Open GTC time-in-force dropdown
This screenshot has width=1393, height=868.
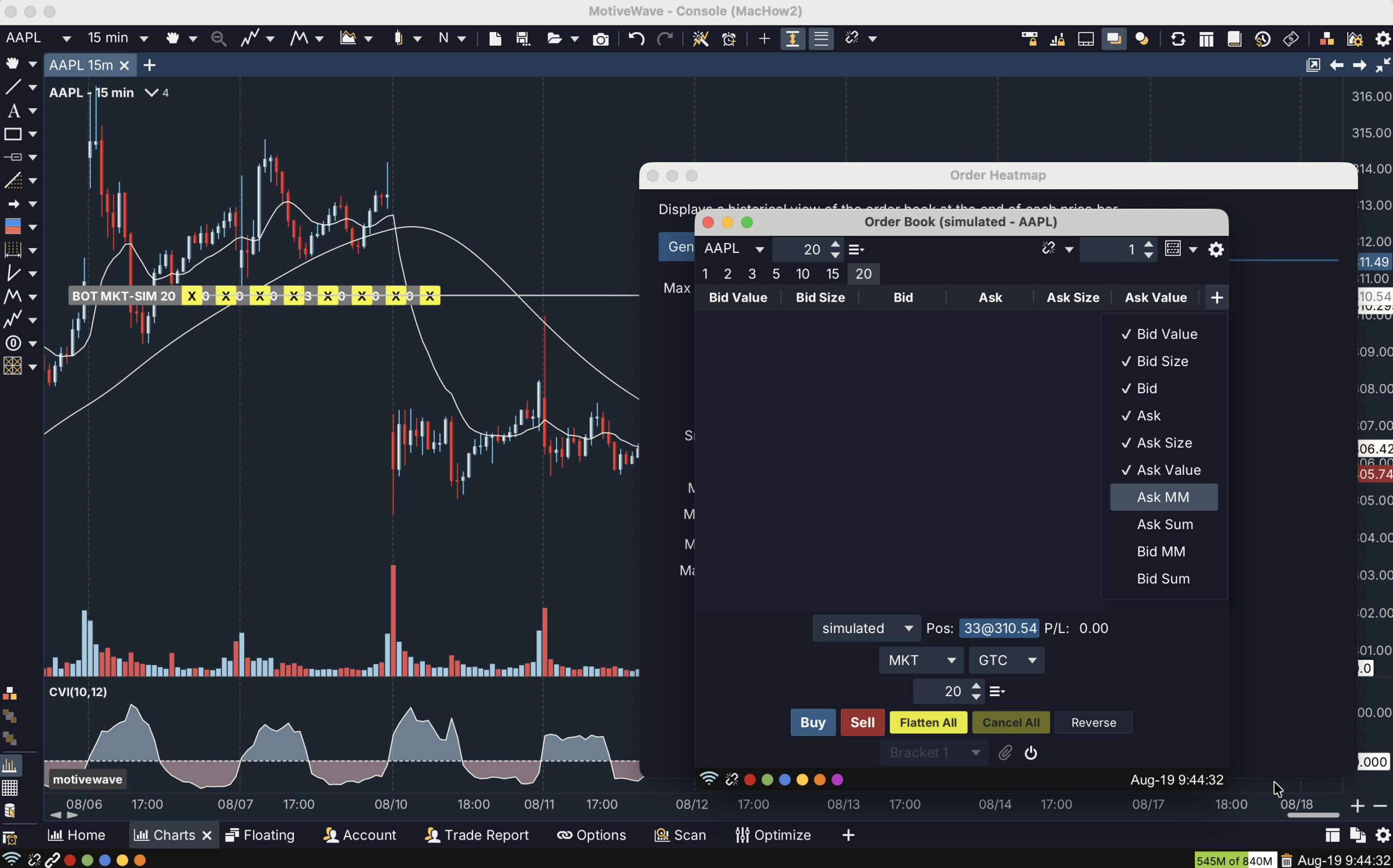click(1006, 660)
